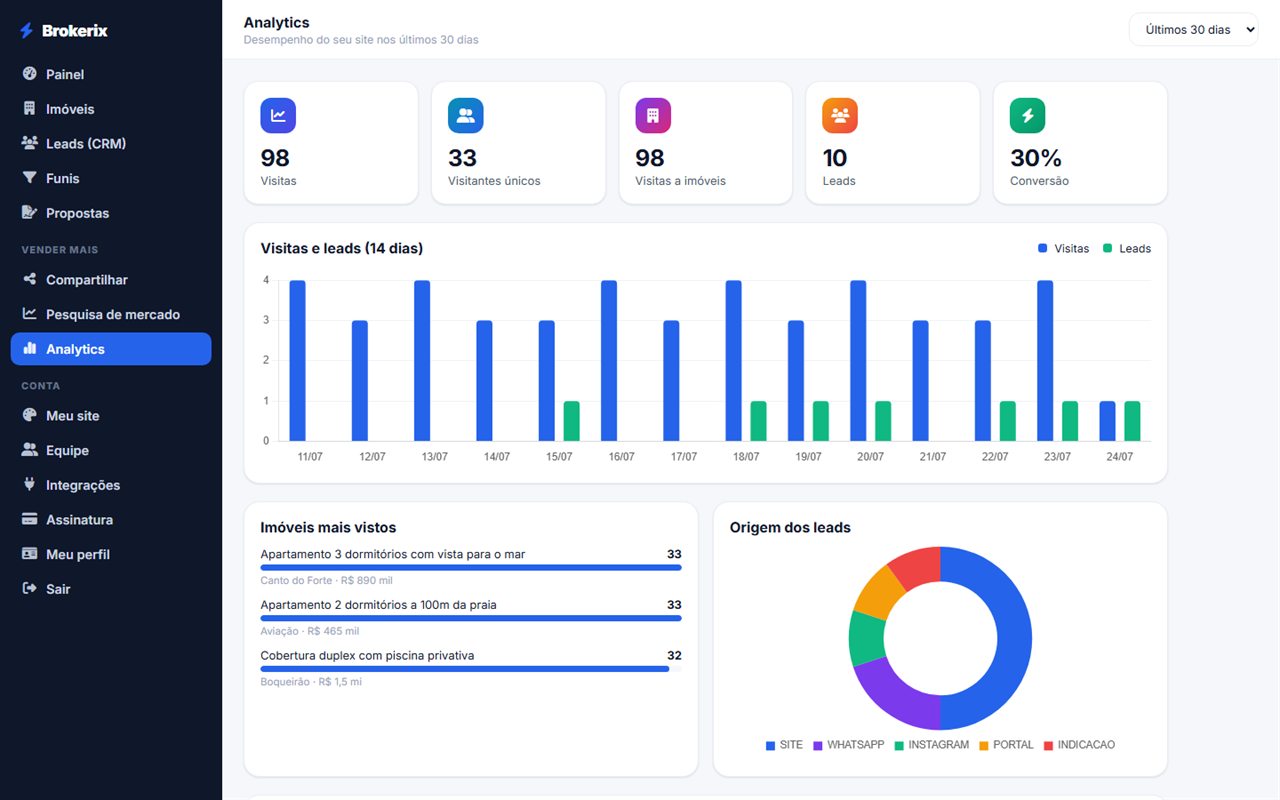
Task: Click the Integrações plug icon
Action: (29, 485)
